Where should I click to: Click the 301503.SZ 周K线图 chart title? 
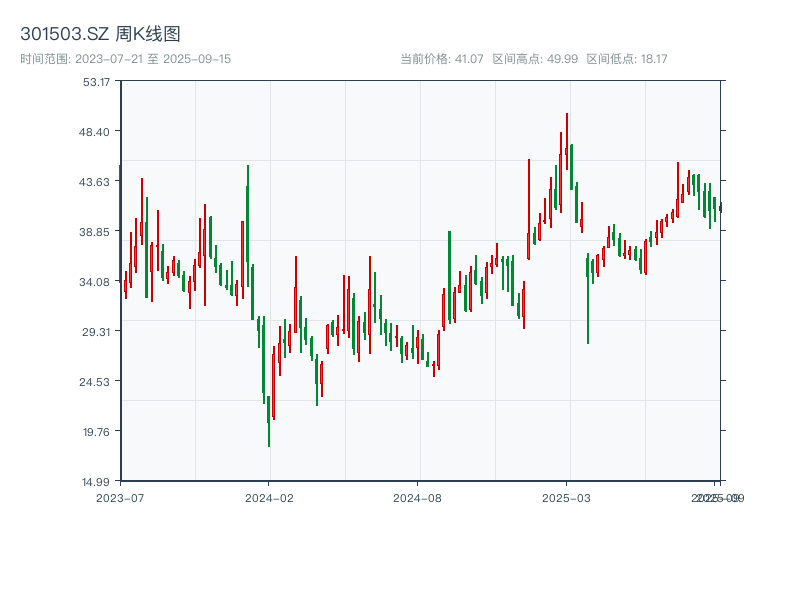click(x=100, y=34)
